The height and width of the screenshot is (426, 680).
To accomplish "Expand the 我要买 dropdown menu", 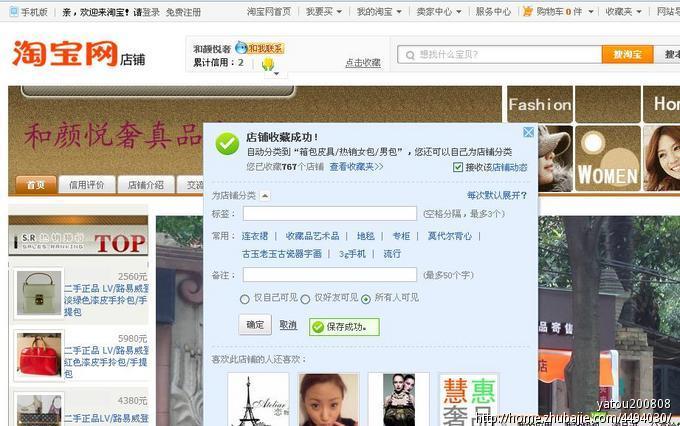I will click(x=324, y=12).
